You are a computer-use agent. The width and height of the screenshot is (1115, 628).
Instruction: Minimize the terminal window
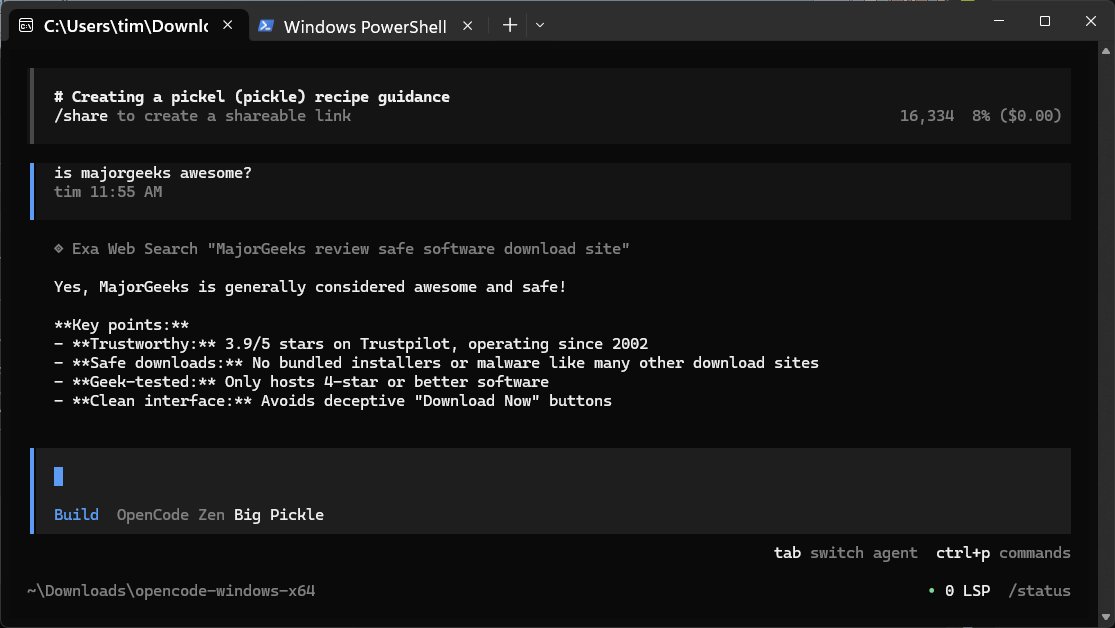(996, 21)
